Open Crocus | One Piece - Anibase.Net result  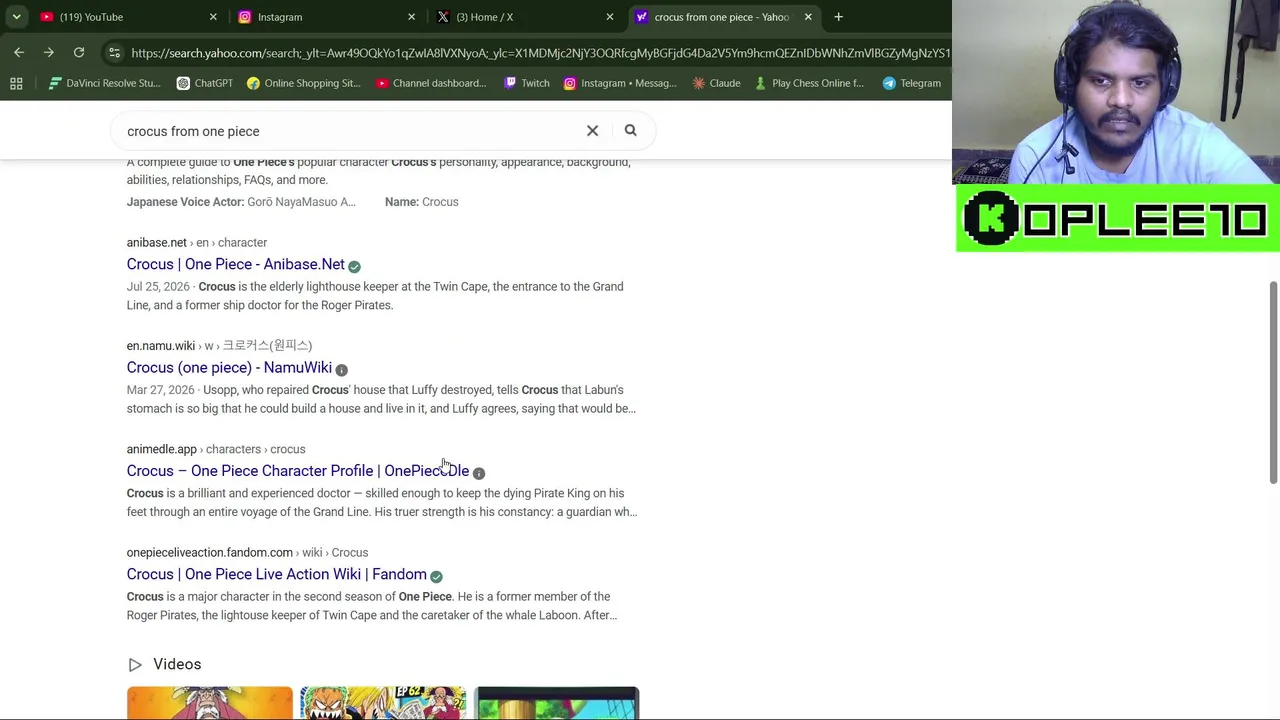coord(236,264)
